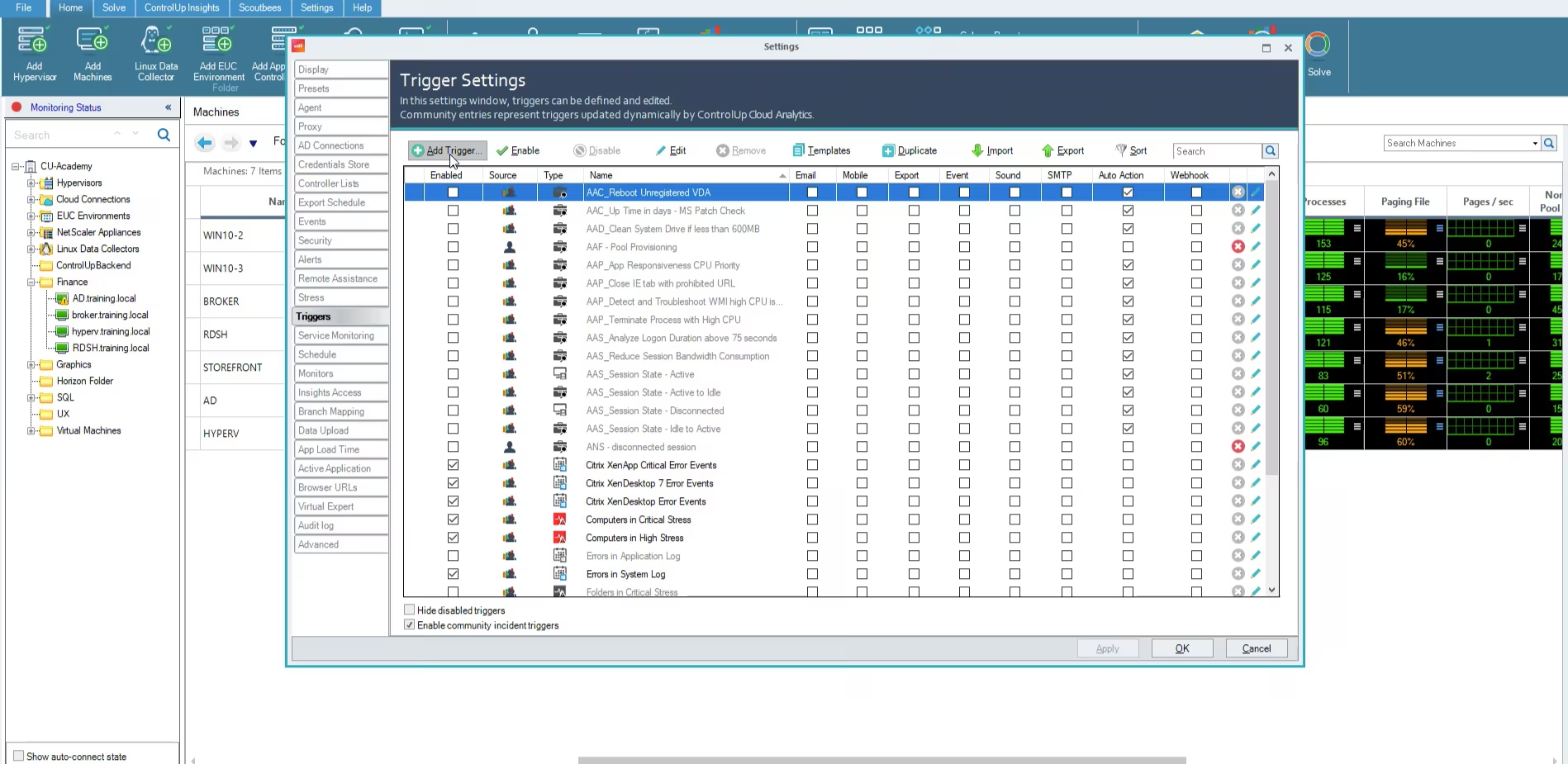This screenshot has width=1568, height=764.
Task: Click Duplicate in trigger toolbar
Action: pyautogui.click(x=910, y=150)
